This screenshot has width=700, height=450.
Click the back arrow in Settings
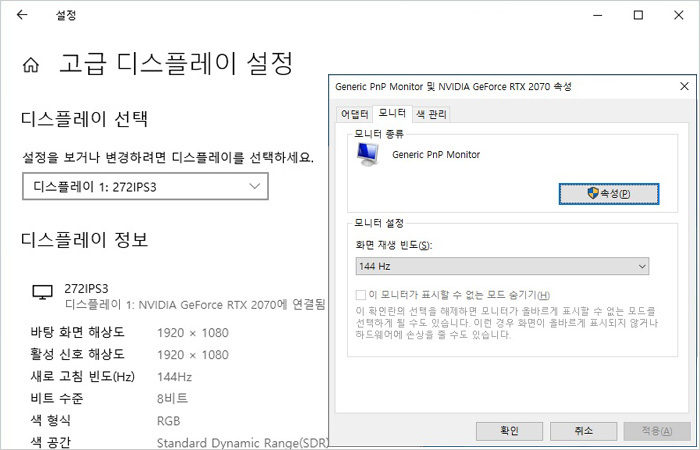pyautogui.click(x=22, y=16)
